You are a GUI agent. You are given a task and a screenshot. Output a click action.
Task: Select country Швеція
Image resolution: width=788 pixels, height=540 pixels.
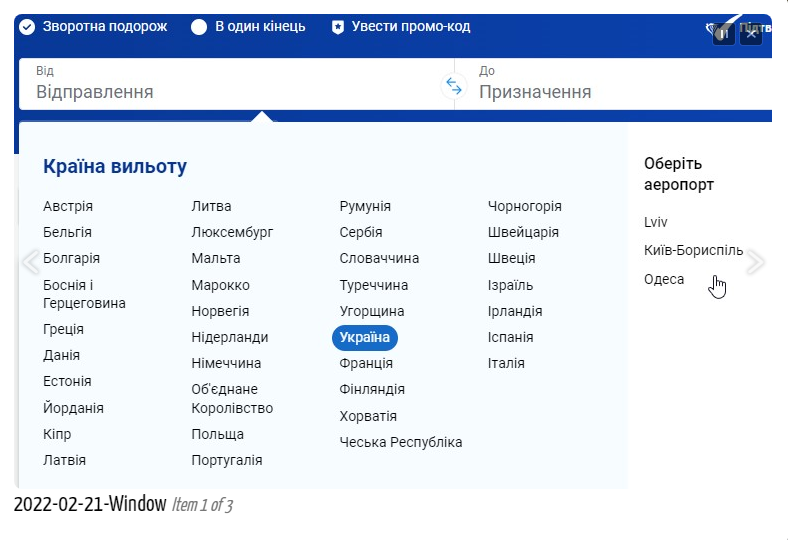click(512, 258)
